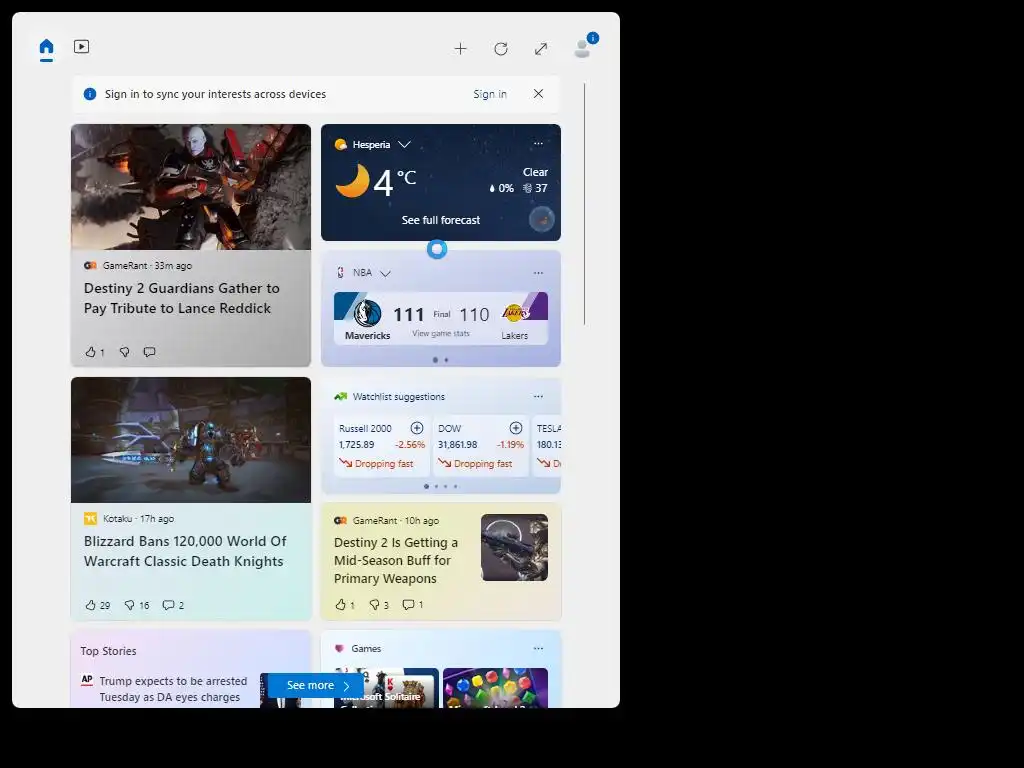Add widgets with the plus icon
This screenshot has height=768, width=1024.
tap(460, 49)
